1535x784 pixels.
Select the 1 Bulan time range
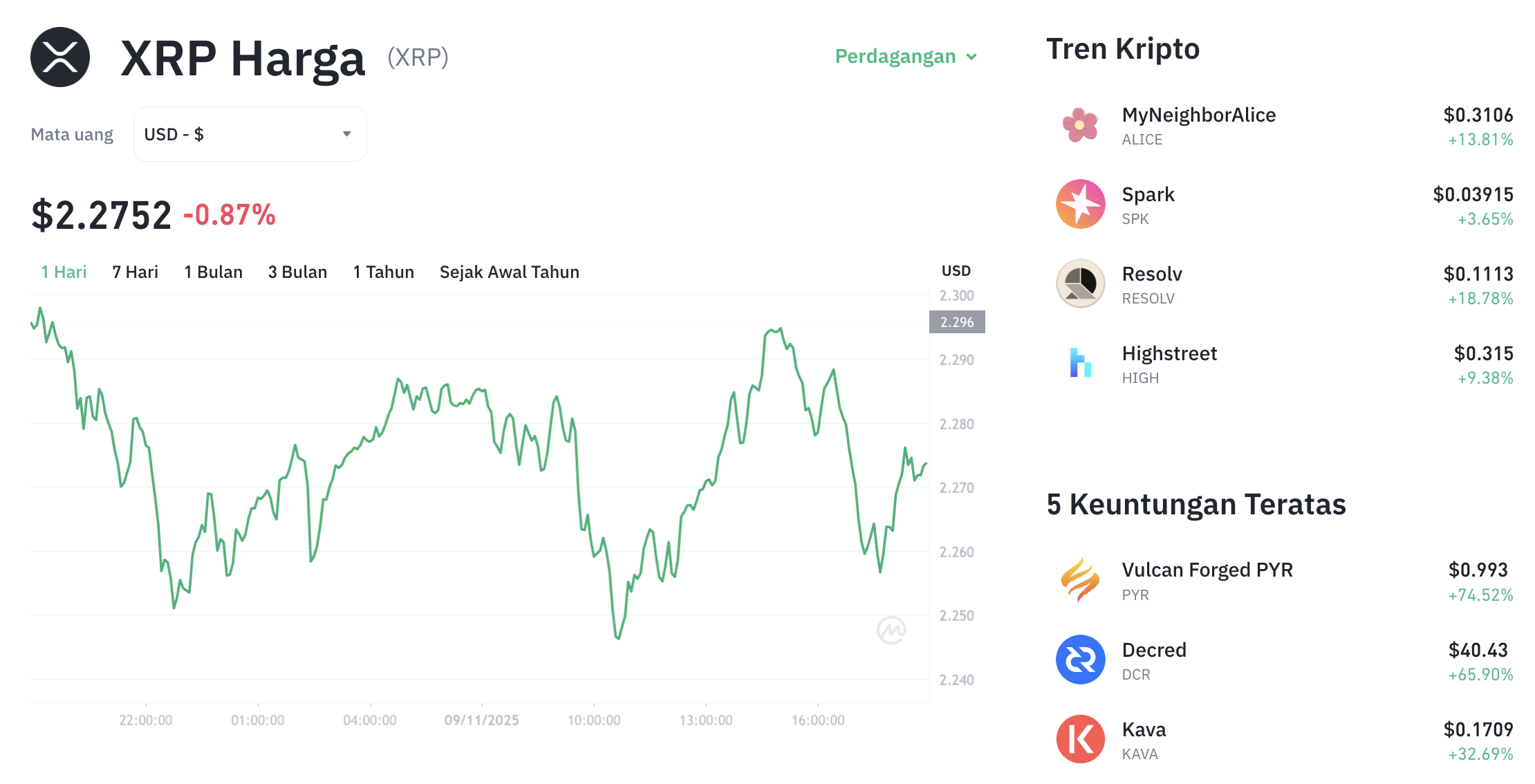click(x=212, y=272)
